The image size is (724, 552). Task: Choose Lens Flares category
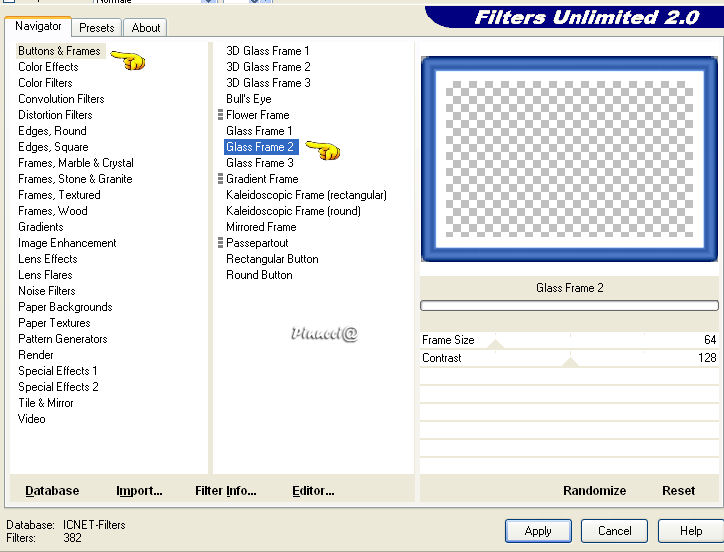coord(45,275)
